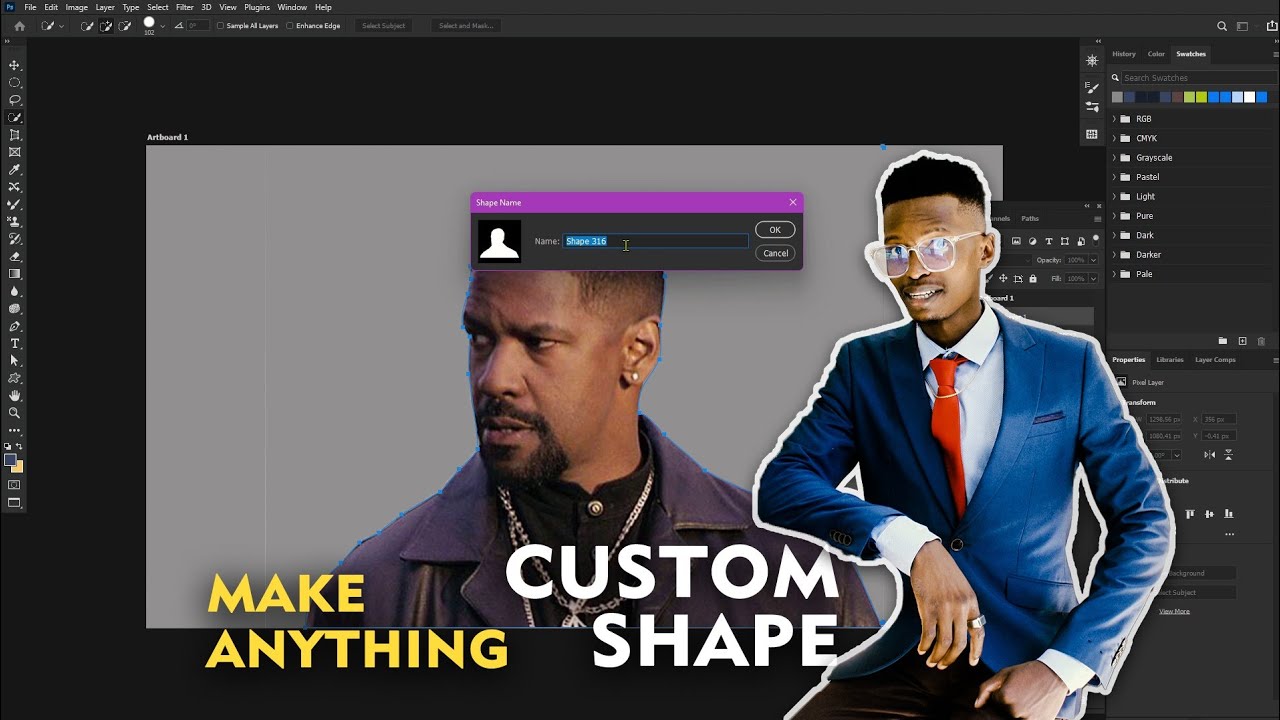The image size is (1280, 720).
Task: Expand the RGB swatch group
Action: [x=1114, y=119]
